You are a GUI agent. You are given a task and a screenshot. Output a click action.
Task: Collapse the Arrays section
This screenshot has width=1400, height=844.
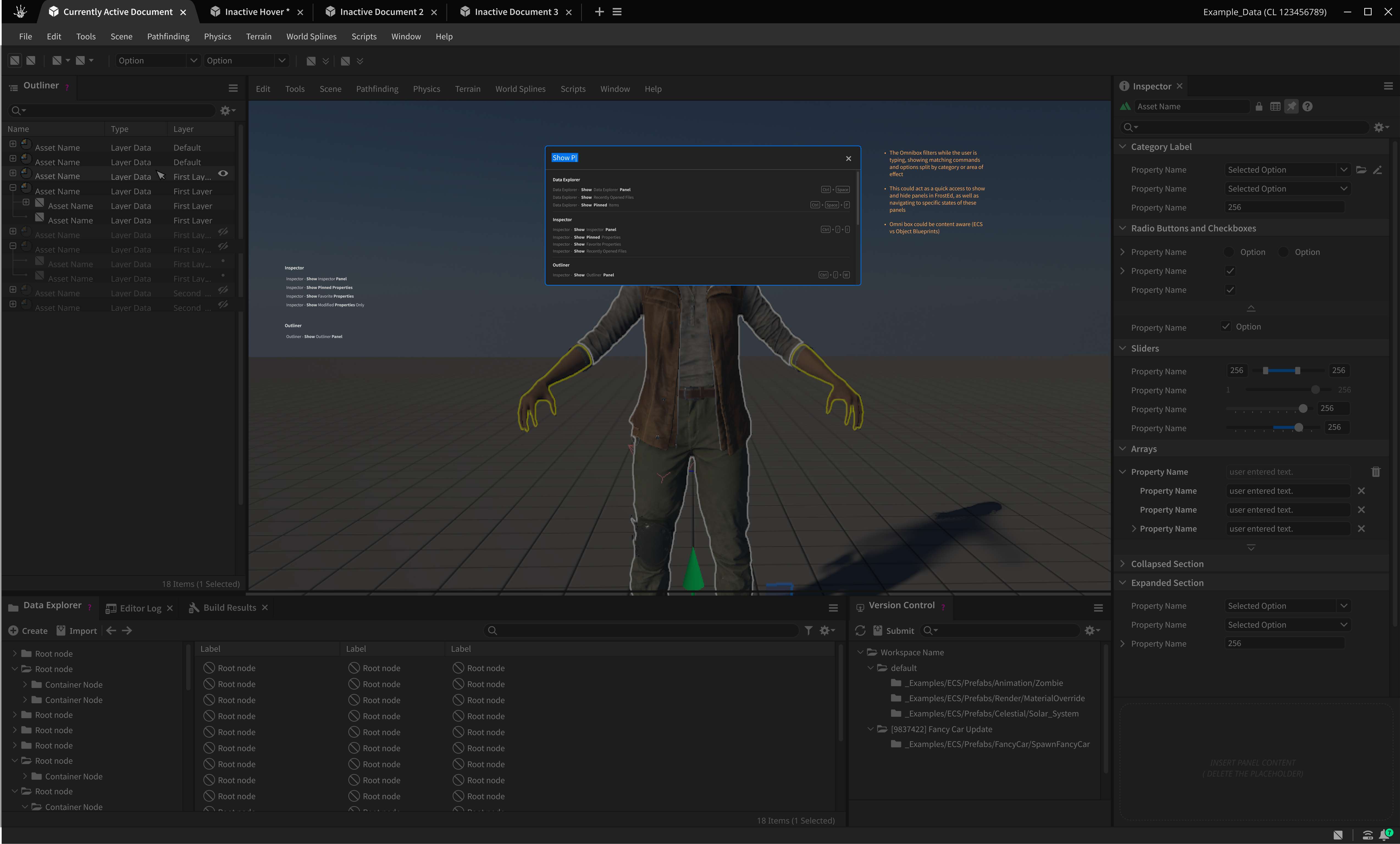tap(1123, 449)
